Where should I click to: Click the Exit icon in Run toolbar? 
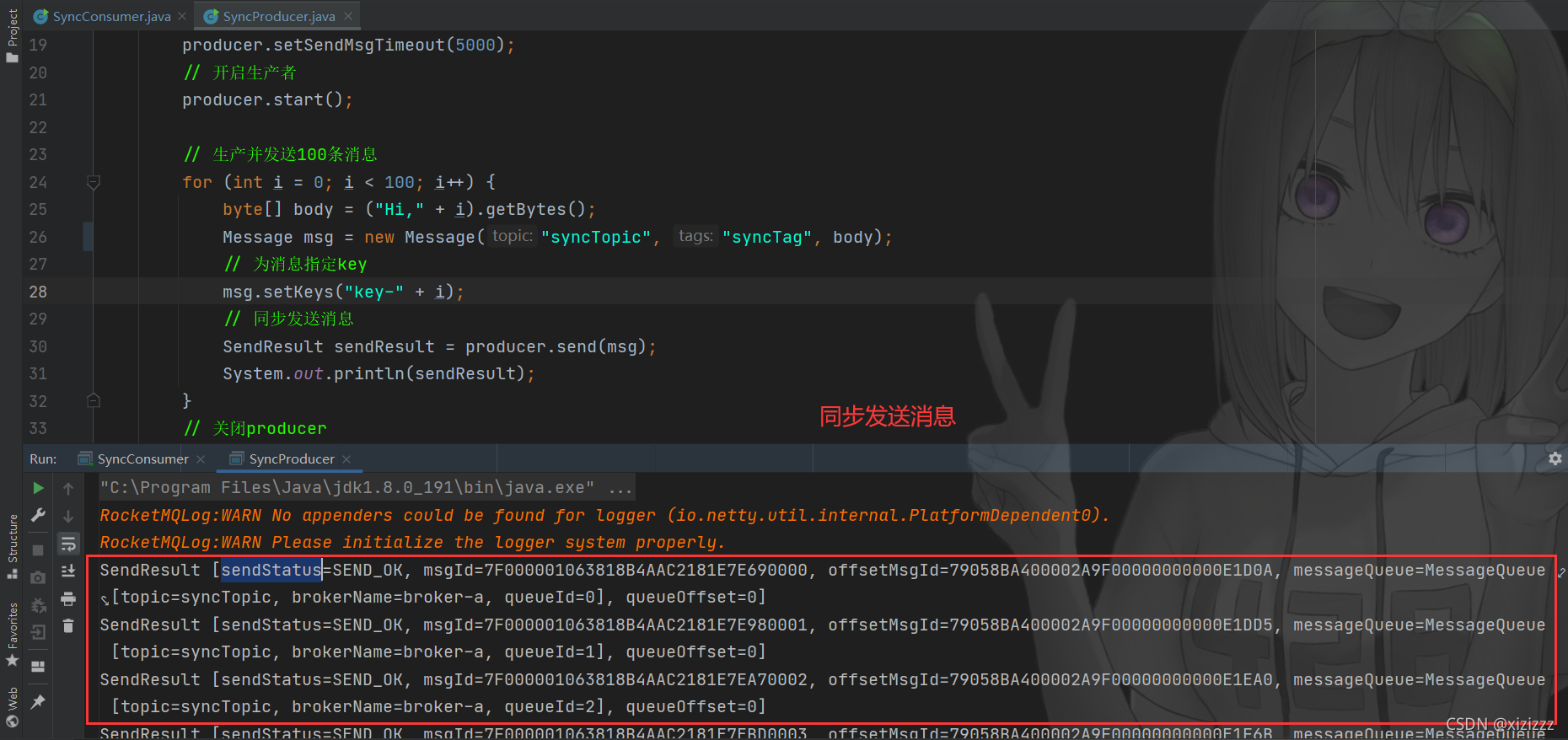pos(38,632)
